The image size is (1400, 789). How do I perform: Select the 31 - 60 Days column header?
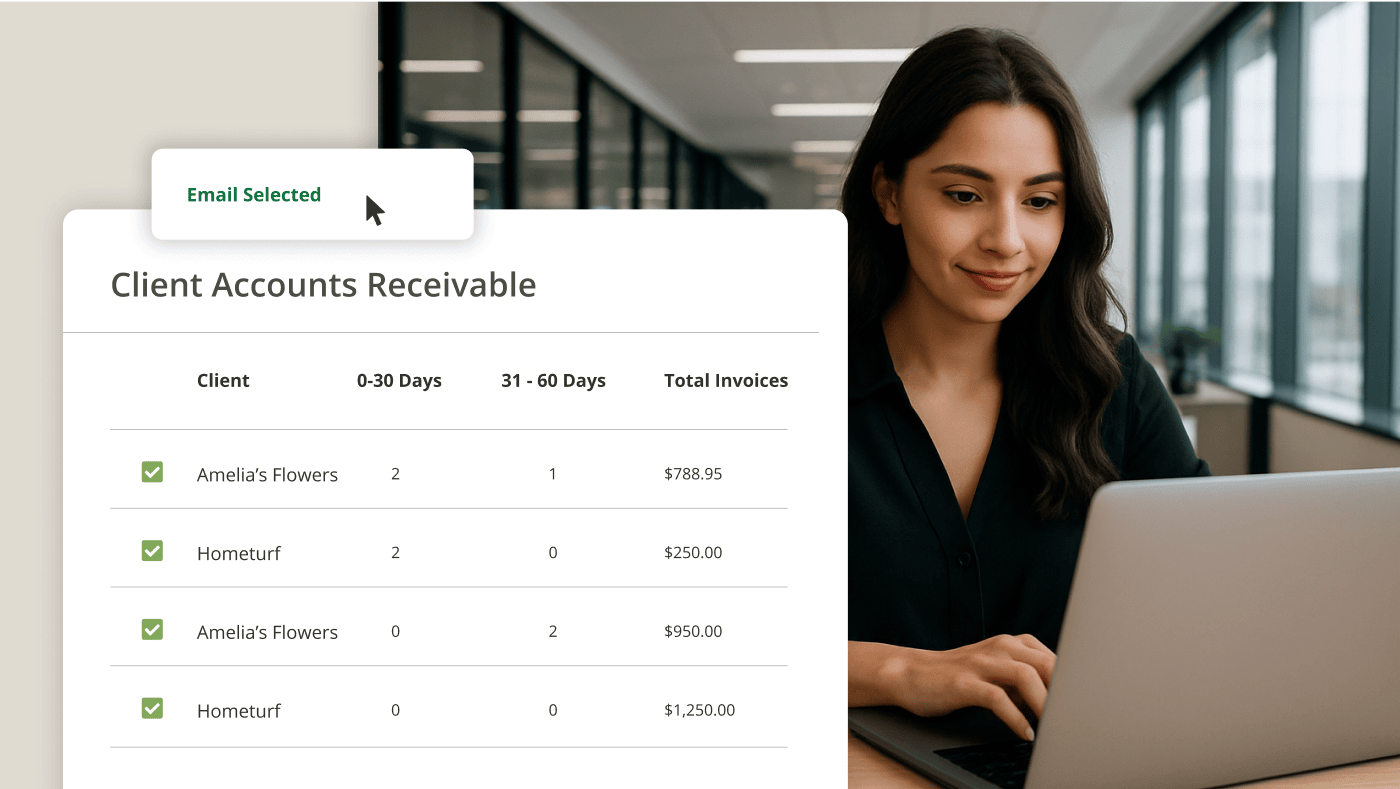point(553,381)
